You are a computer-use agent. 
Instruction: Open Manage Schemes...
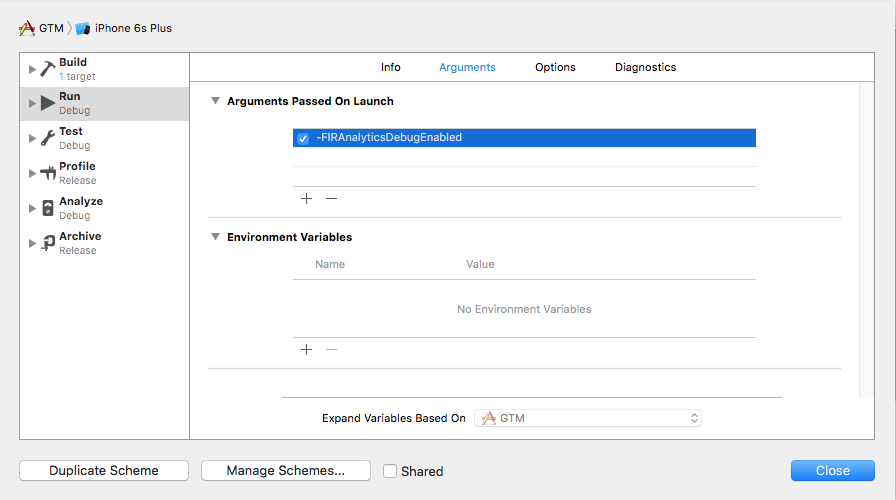[x=286, y=471]
